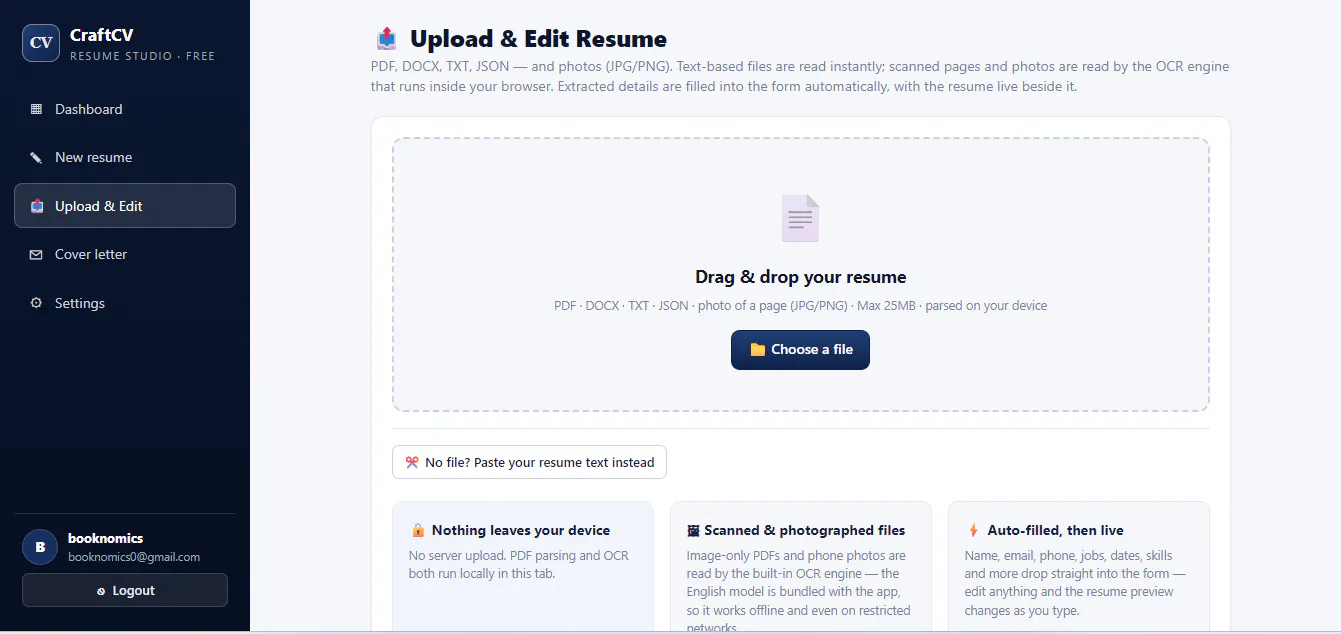1341x634 pixels.
Task: Click the New resume pencil icon
Action: tap(36, 158)
